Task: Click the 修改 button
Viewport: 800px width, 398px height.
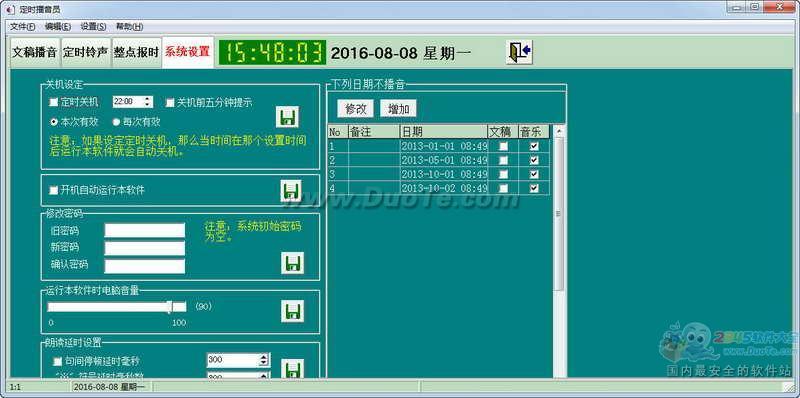Action: 356,108
